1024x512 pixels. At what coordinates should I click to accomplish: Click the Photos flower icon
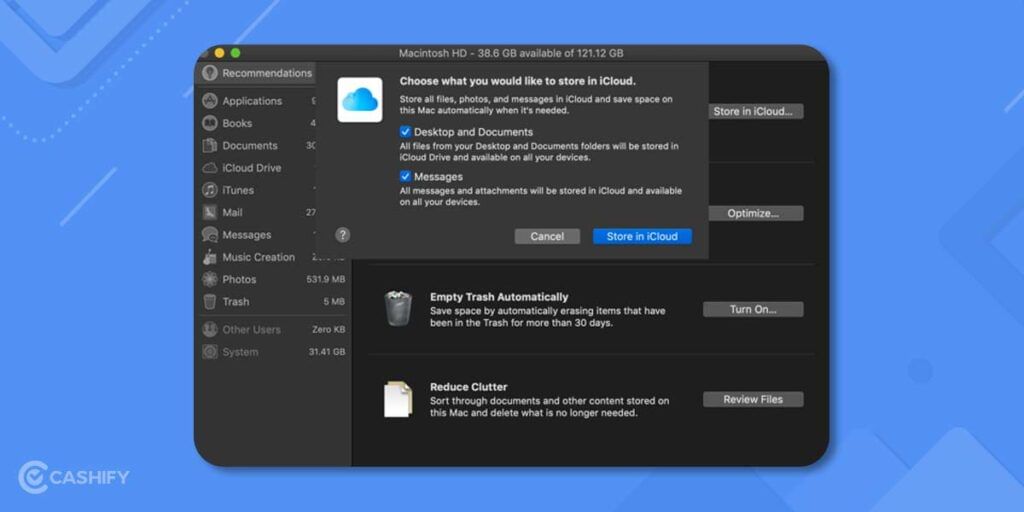pos(210,280)
